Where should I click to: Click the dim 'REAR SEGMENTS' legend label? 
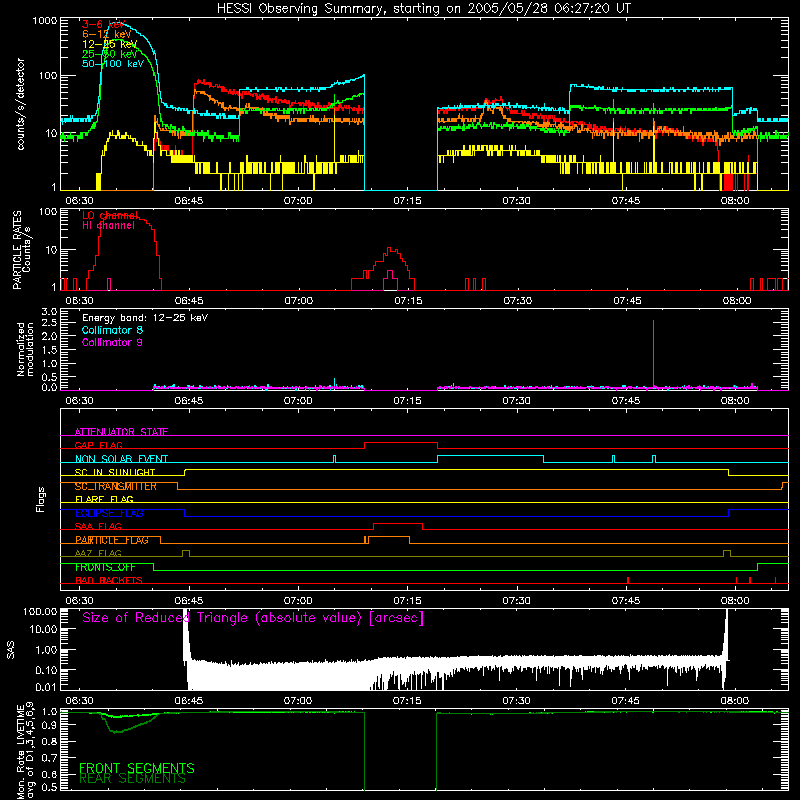pos(132,779)
